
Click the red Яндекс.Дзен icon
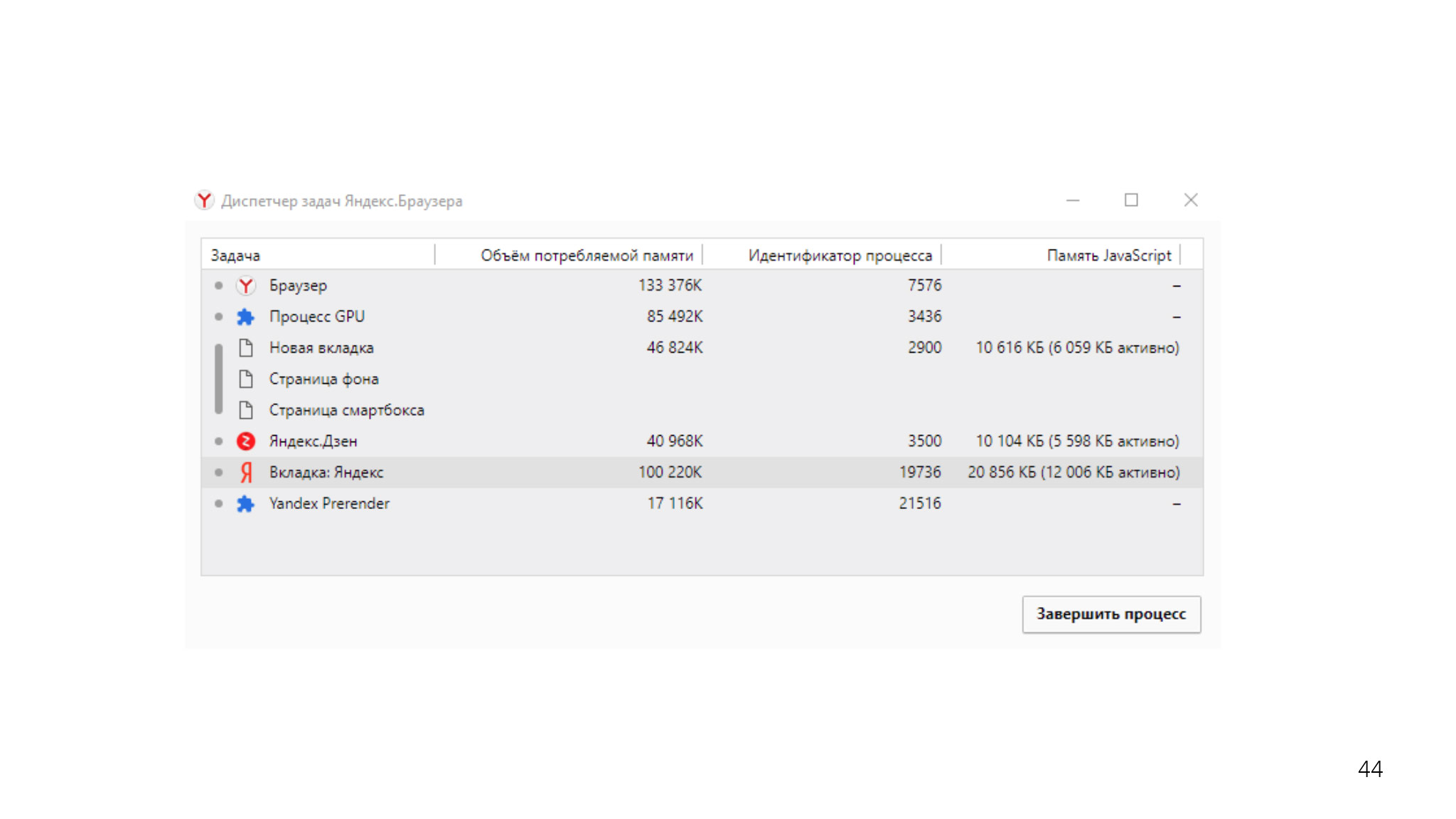click(245, 441)
